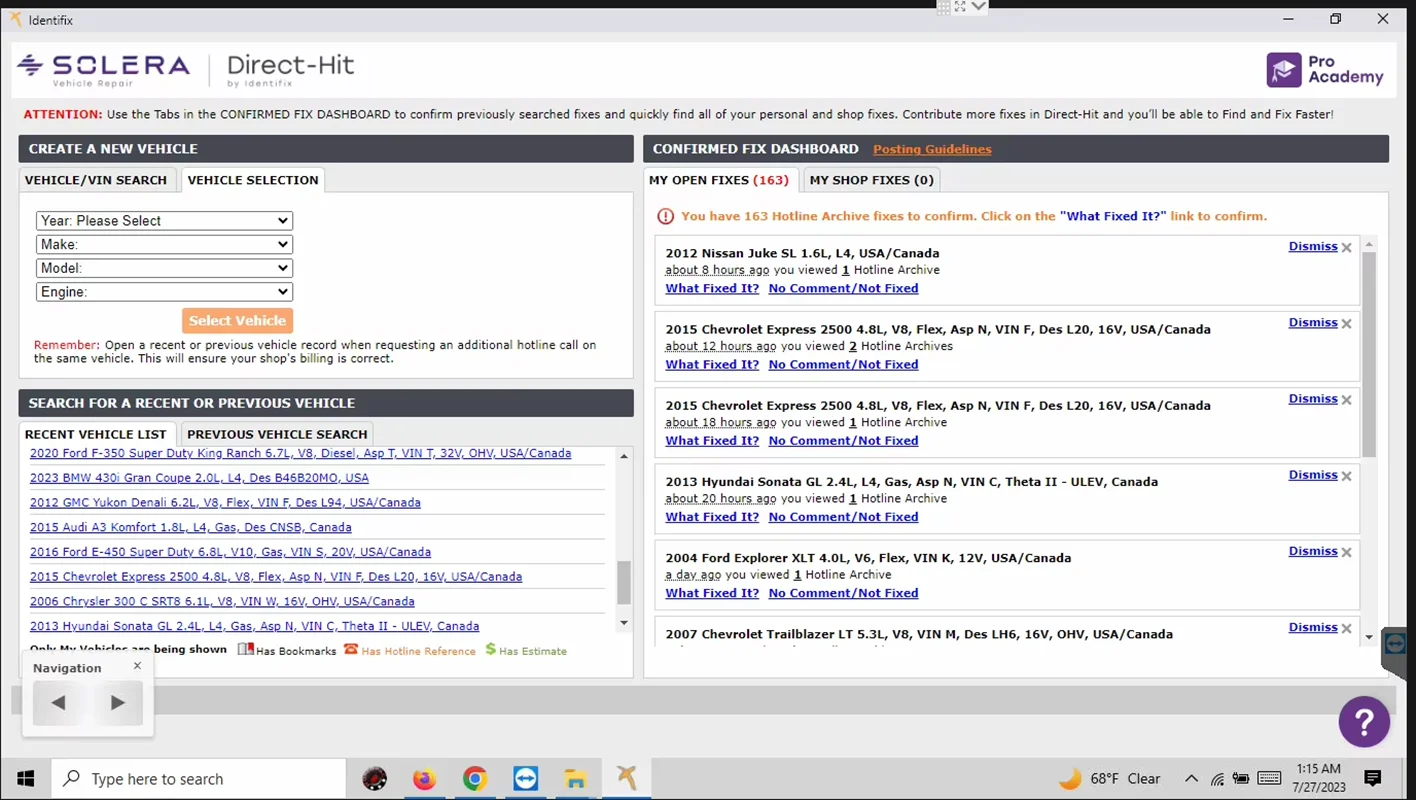
Task: Click the Navigation forward arrow
Action: click(117, 703)
